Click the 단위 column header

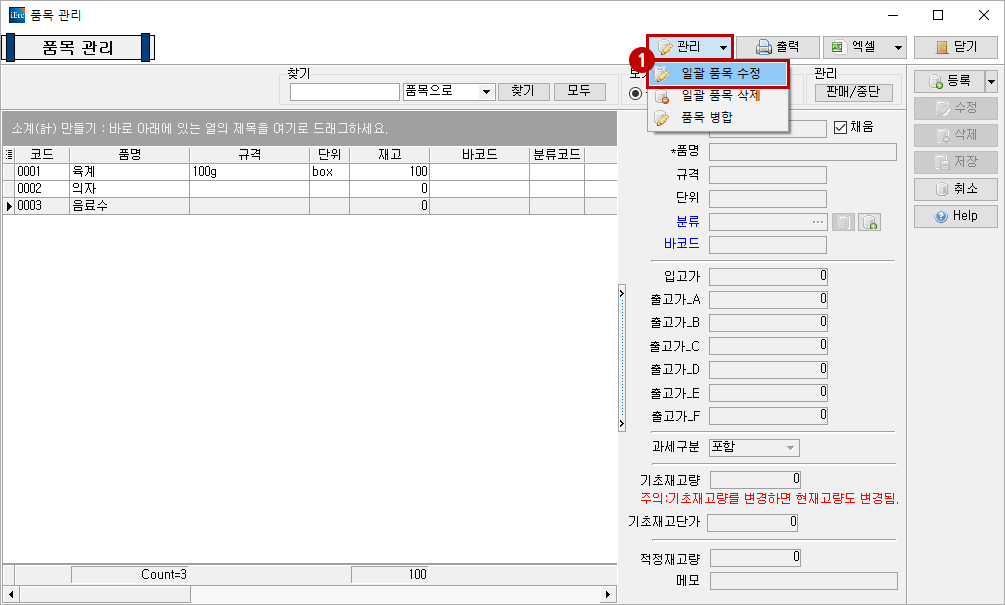click(329, 154)
